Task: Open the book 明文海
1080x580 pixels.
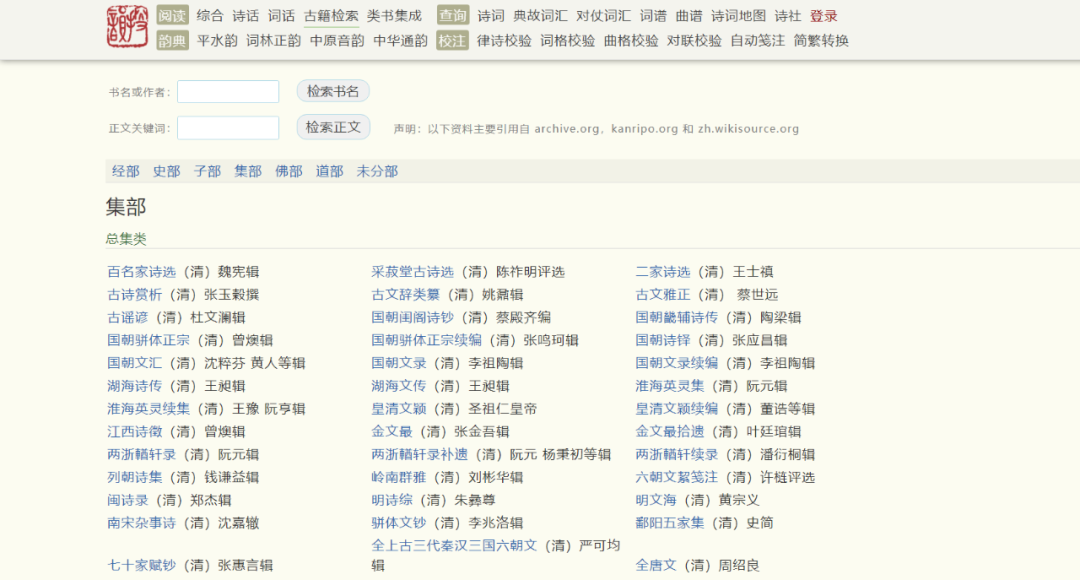Action: (x=656, y=500)
